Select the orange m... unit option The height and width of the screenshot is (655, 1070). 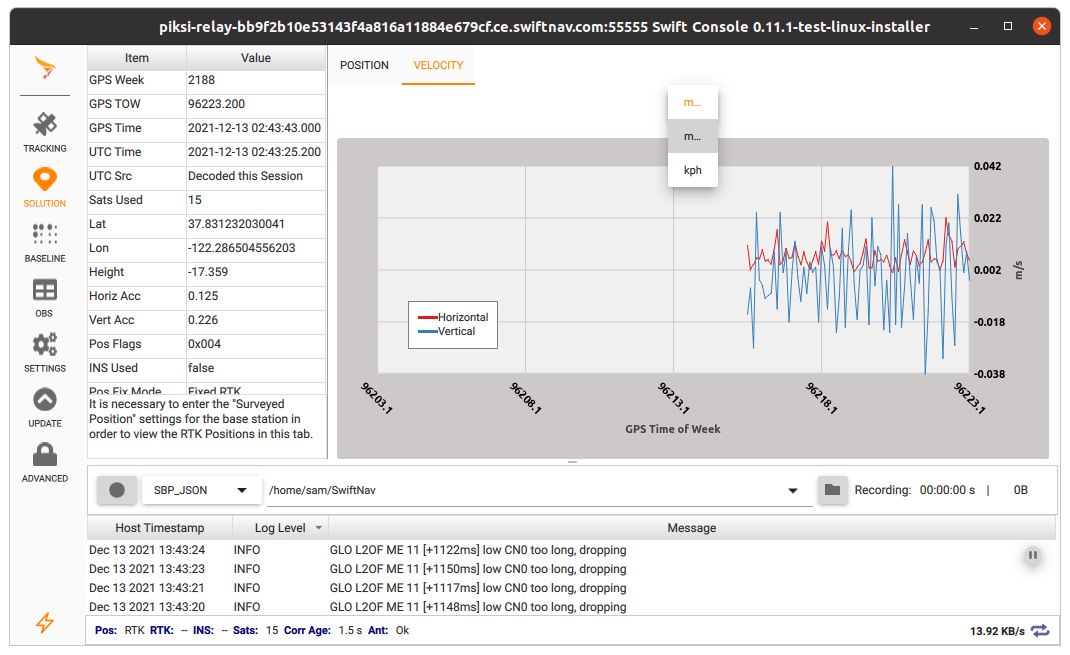693,102
